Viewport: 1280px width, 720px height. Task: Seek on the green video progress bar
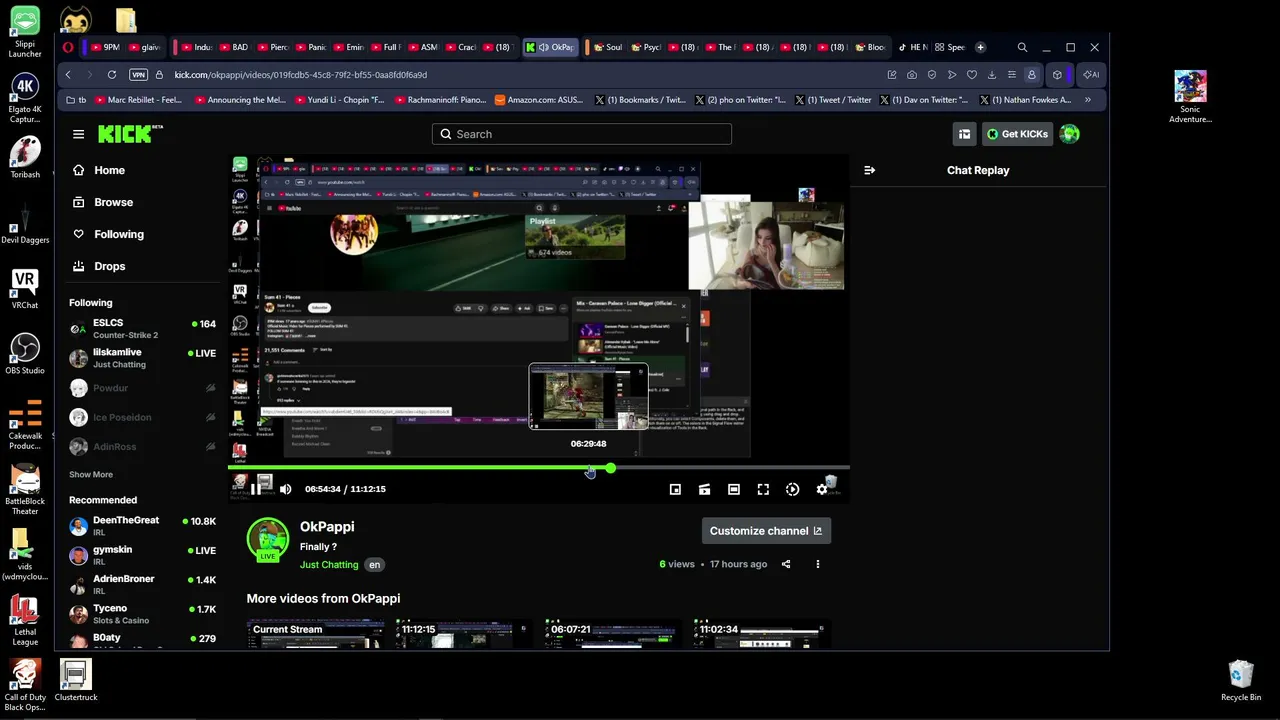(x=538, y=467)
